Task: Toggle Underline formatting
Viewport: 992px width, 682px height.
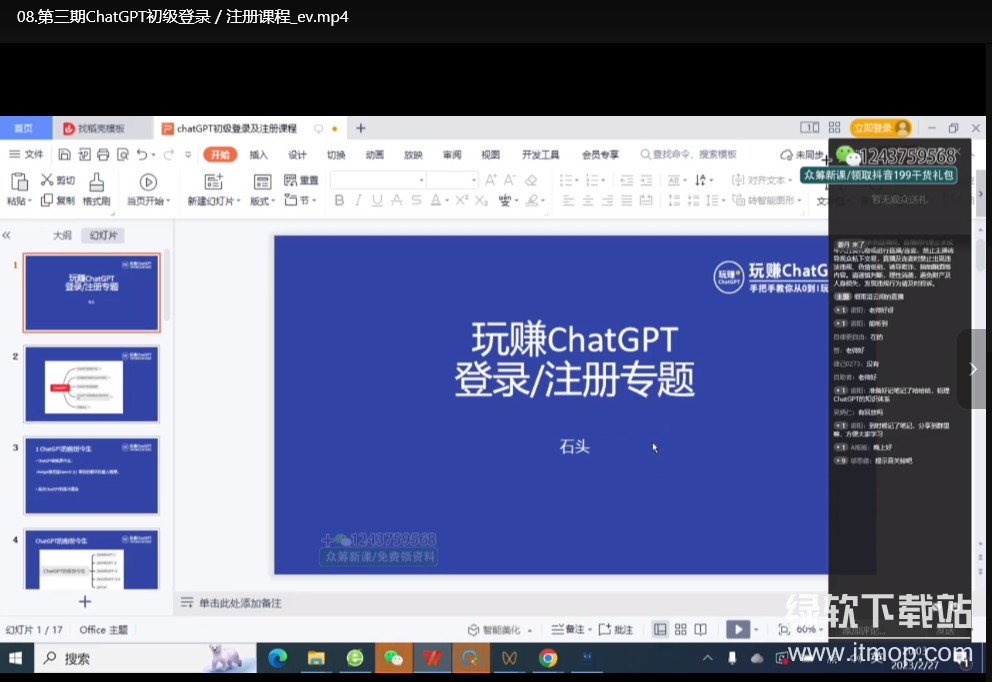Action: pyautogui.click(x=377, y=201)
